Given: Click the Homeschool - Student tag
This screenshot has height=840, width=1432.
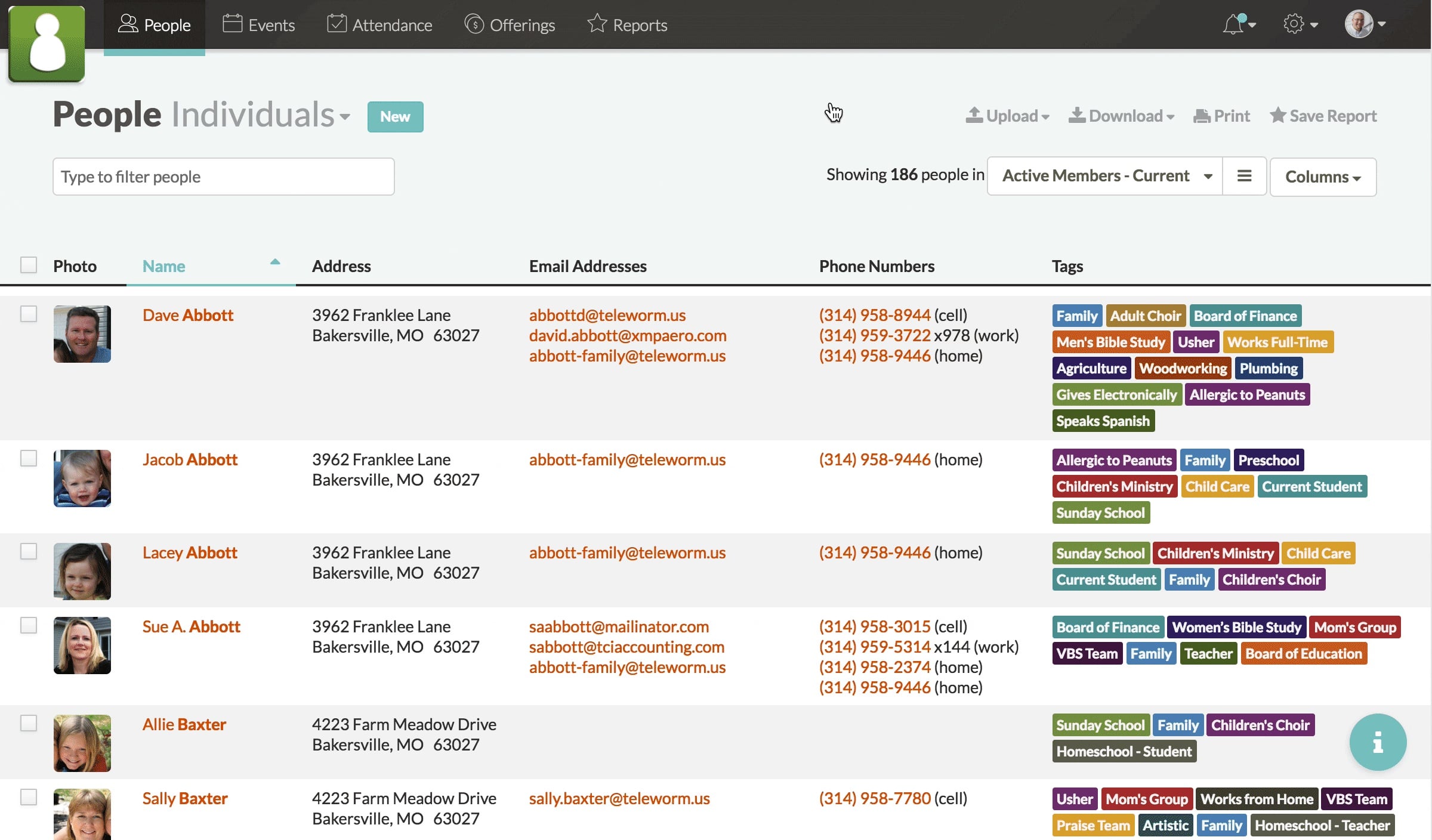Looking at the screenshot, I should [1124, 751].
